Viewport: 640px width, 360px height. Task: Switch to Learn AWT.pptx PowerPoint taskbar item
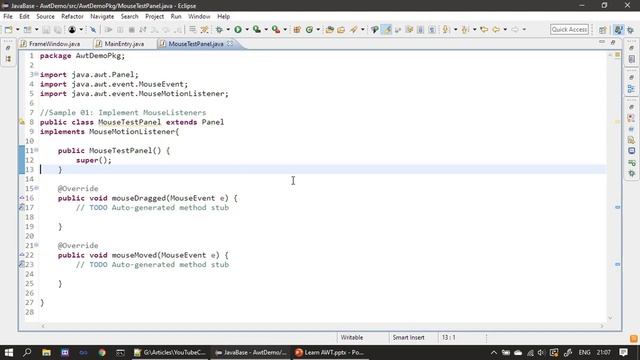click(330, 352)
